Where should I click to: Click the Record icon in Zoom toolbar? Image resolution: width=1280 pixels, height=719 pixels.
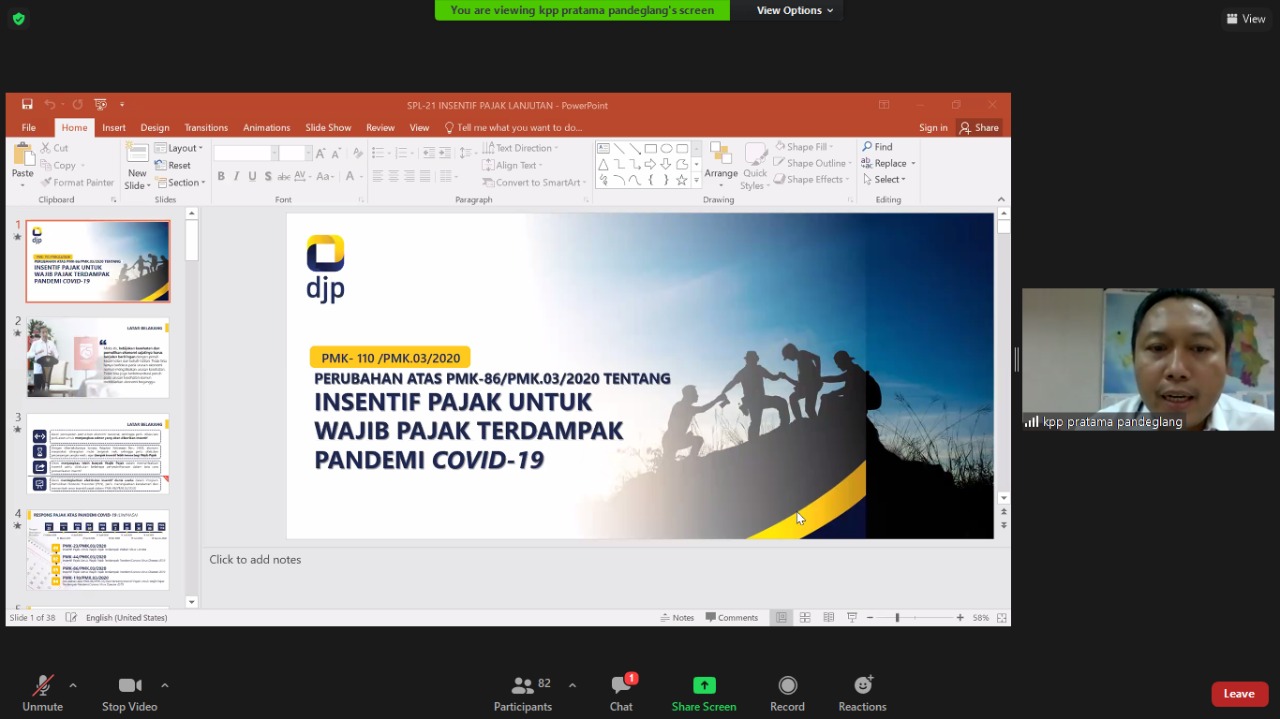pos(787,686)
